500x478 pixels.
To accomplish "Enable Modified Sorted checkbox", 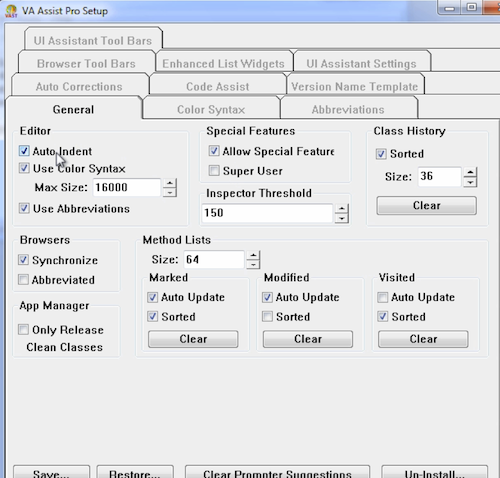I will click(267, 316).
